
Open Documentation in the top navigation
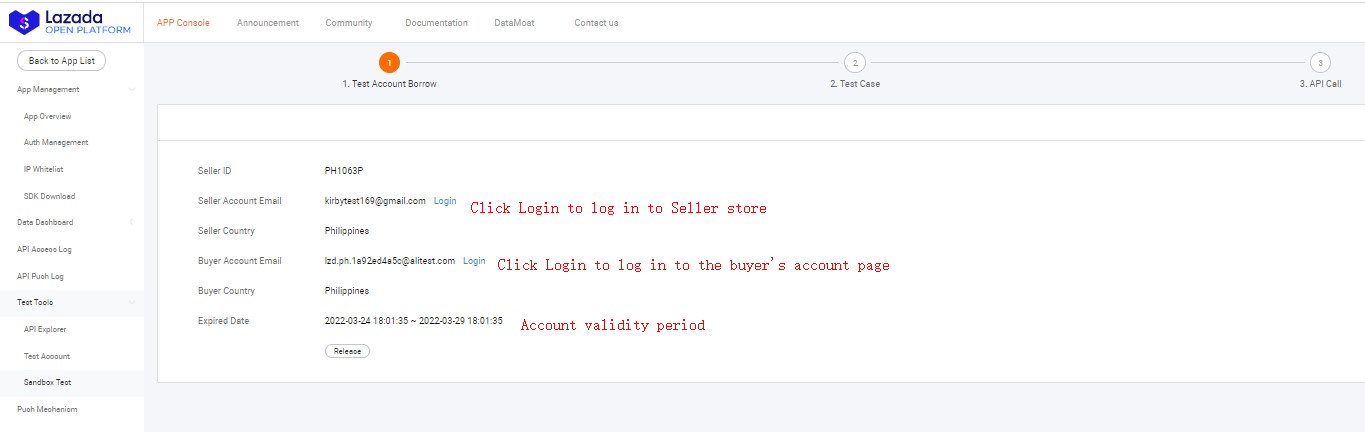coord(436,23)
